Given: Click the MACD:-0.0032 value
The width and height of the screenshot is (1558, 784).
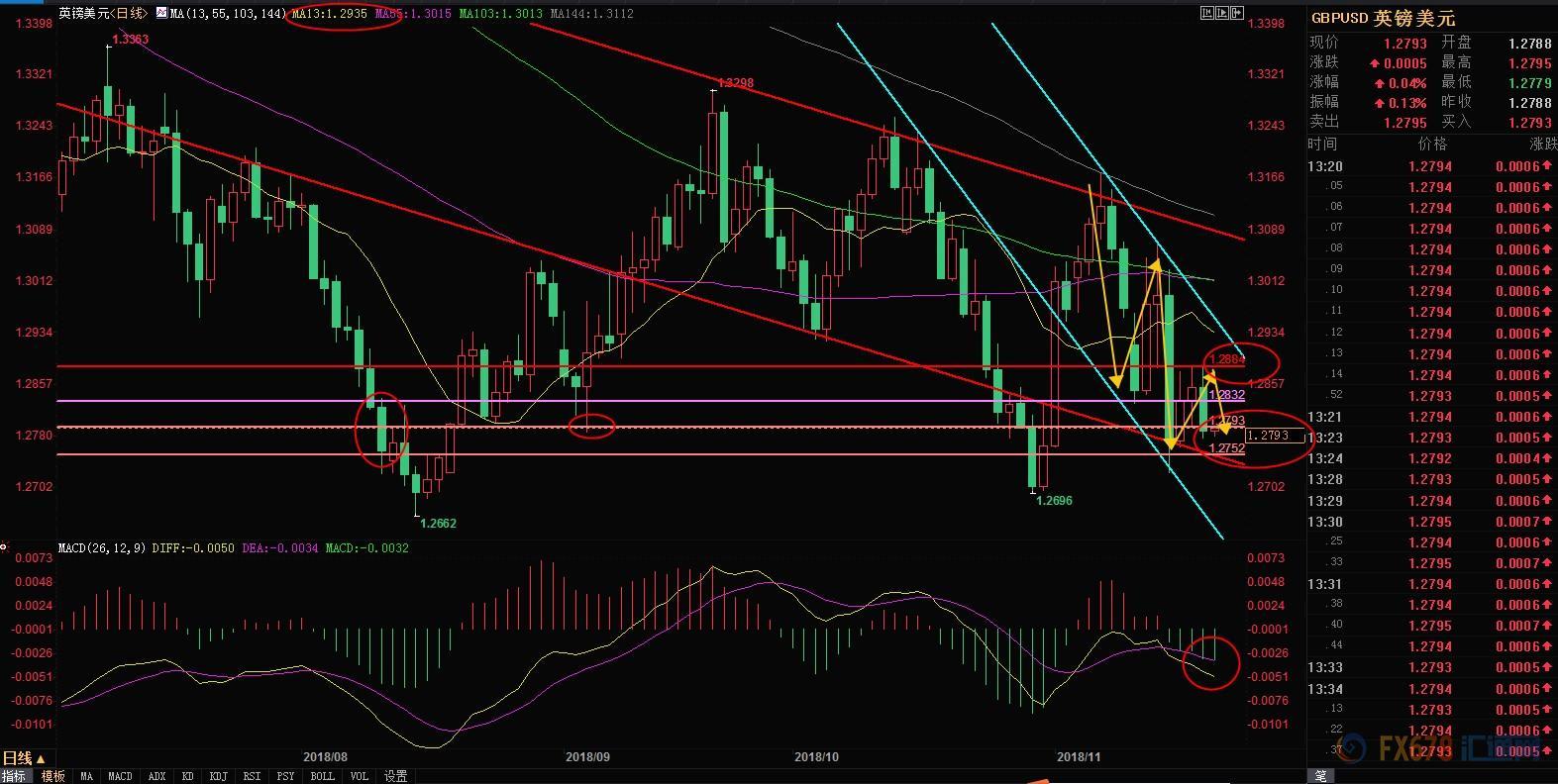Looking at the screenshot, I should tap(366, 547).
